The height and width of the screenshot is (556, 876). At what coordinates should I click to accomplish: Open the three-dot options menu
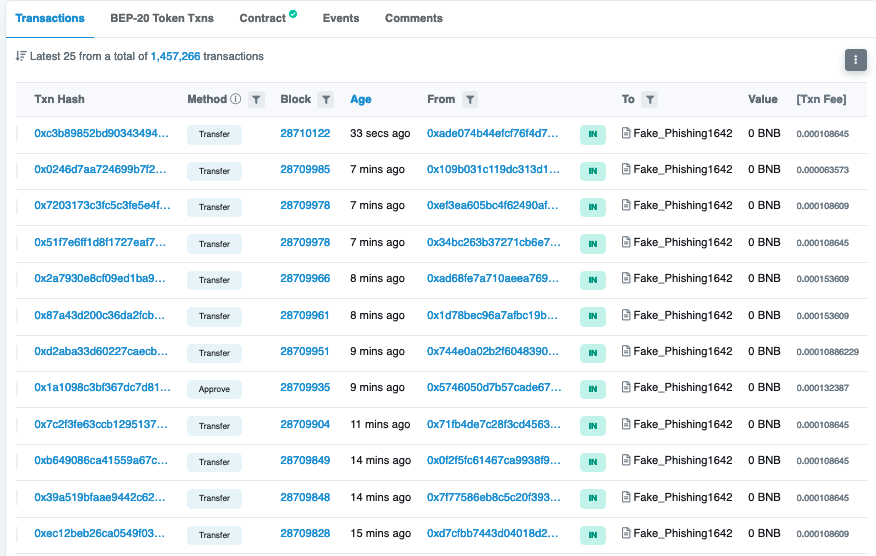pos(855,60)
